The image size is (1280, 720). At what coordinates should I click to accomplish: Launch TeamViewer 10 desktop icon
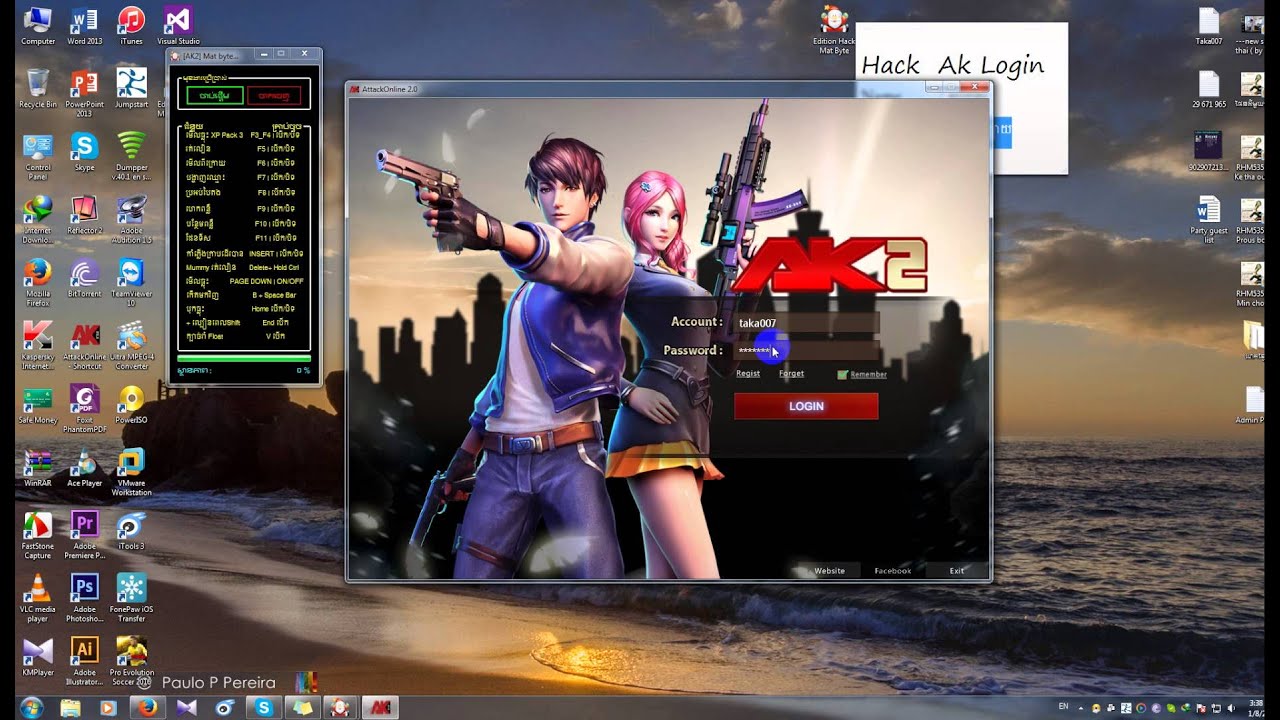[131, 283]
